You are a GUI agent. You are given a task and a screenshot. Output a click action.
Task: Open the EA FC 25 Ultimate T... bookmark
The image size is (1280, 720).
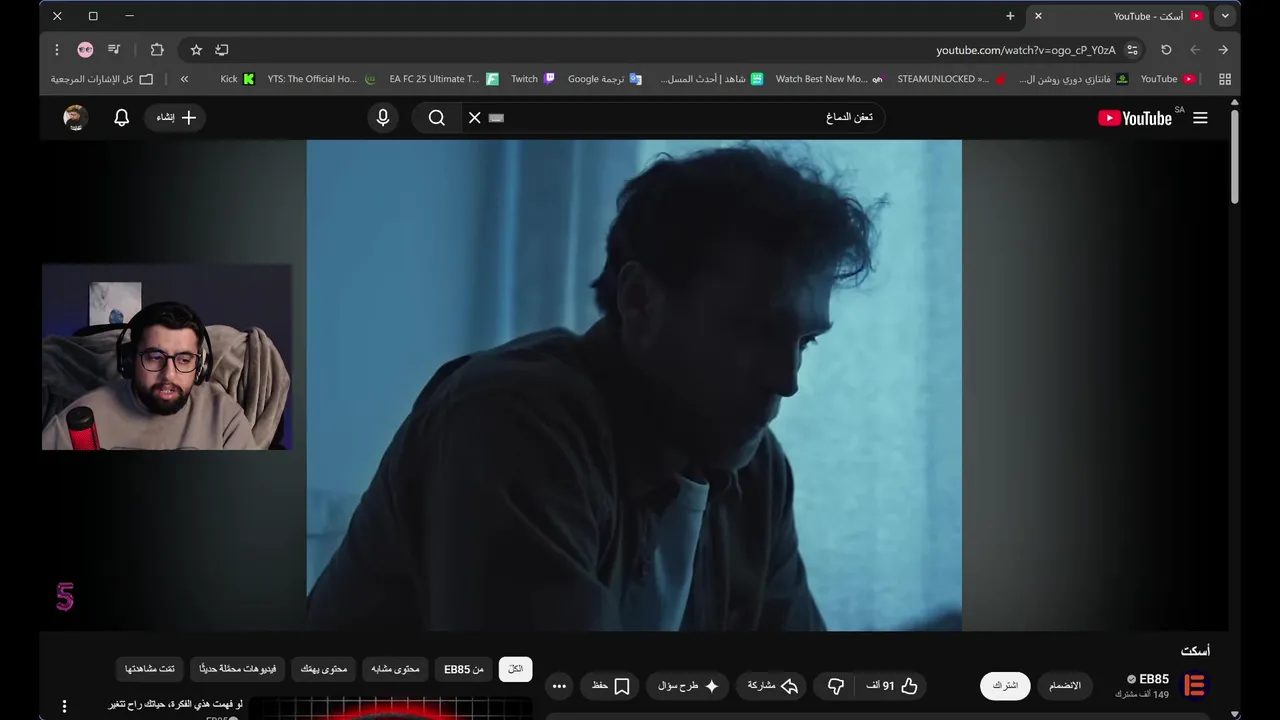444,79
